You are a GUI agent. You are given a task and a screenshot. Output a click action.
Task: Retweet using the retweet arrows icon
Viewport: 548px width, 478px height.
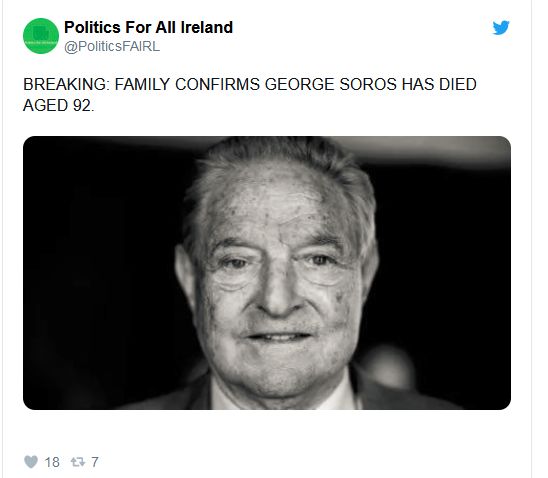tap(78, 462)
